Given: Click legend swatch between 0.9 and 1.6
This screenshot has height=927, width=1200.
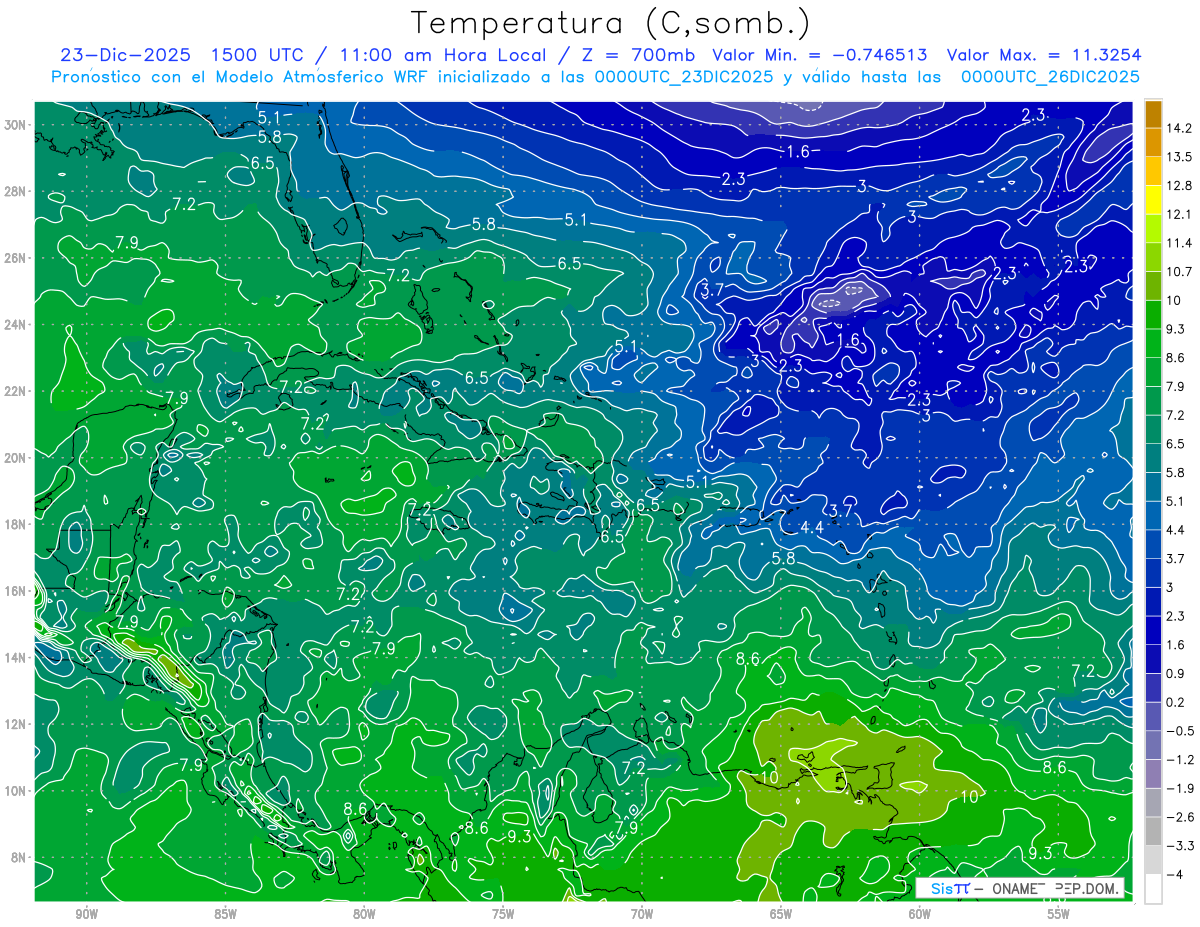Looking at the screenshot, I should [1153, 659].
